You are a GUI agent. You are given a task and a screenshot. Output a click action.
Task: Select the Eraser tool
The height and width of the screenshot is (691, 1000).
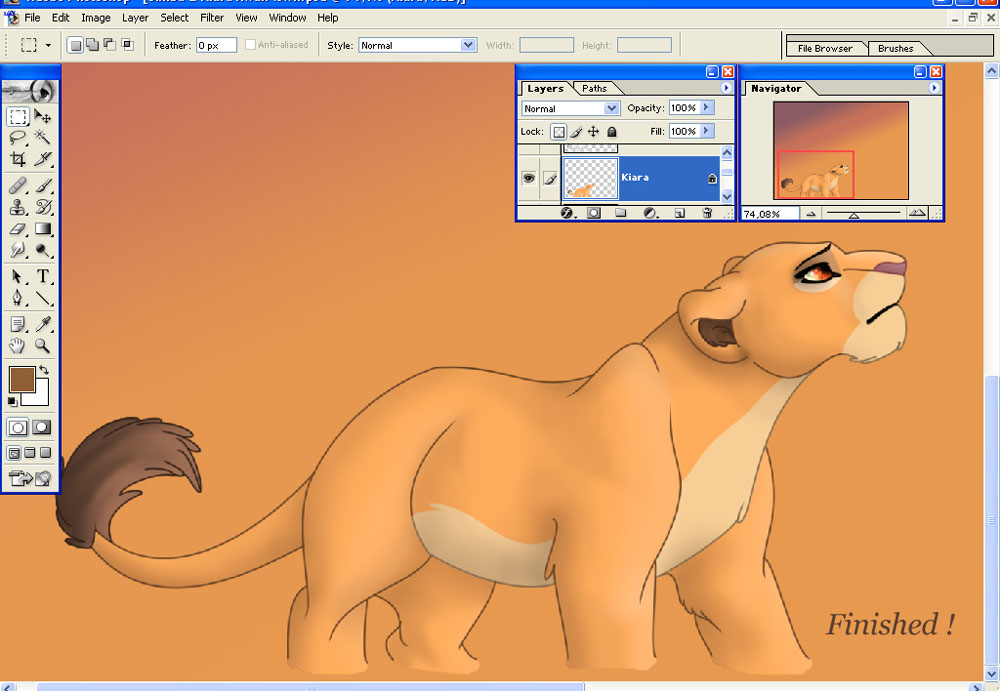(18, 228)
